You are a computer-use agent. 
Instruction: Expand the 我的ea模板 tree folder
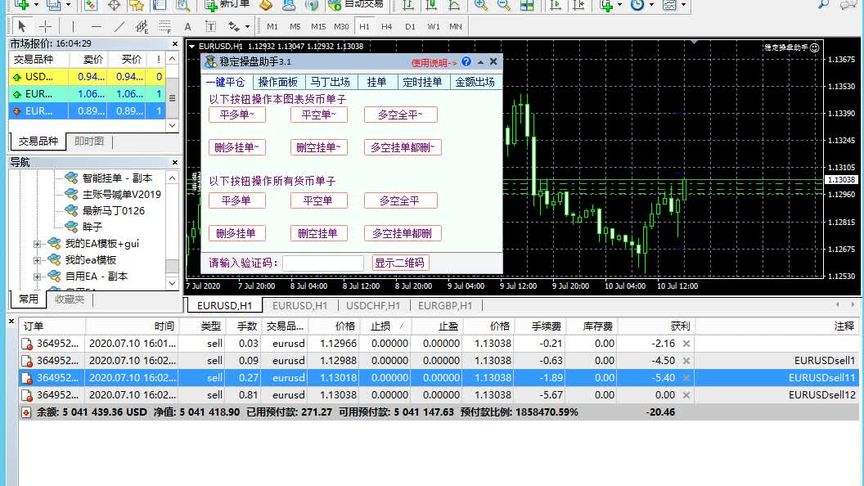click(37, 260)
